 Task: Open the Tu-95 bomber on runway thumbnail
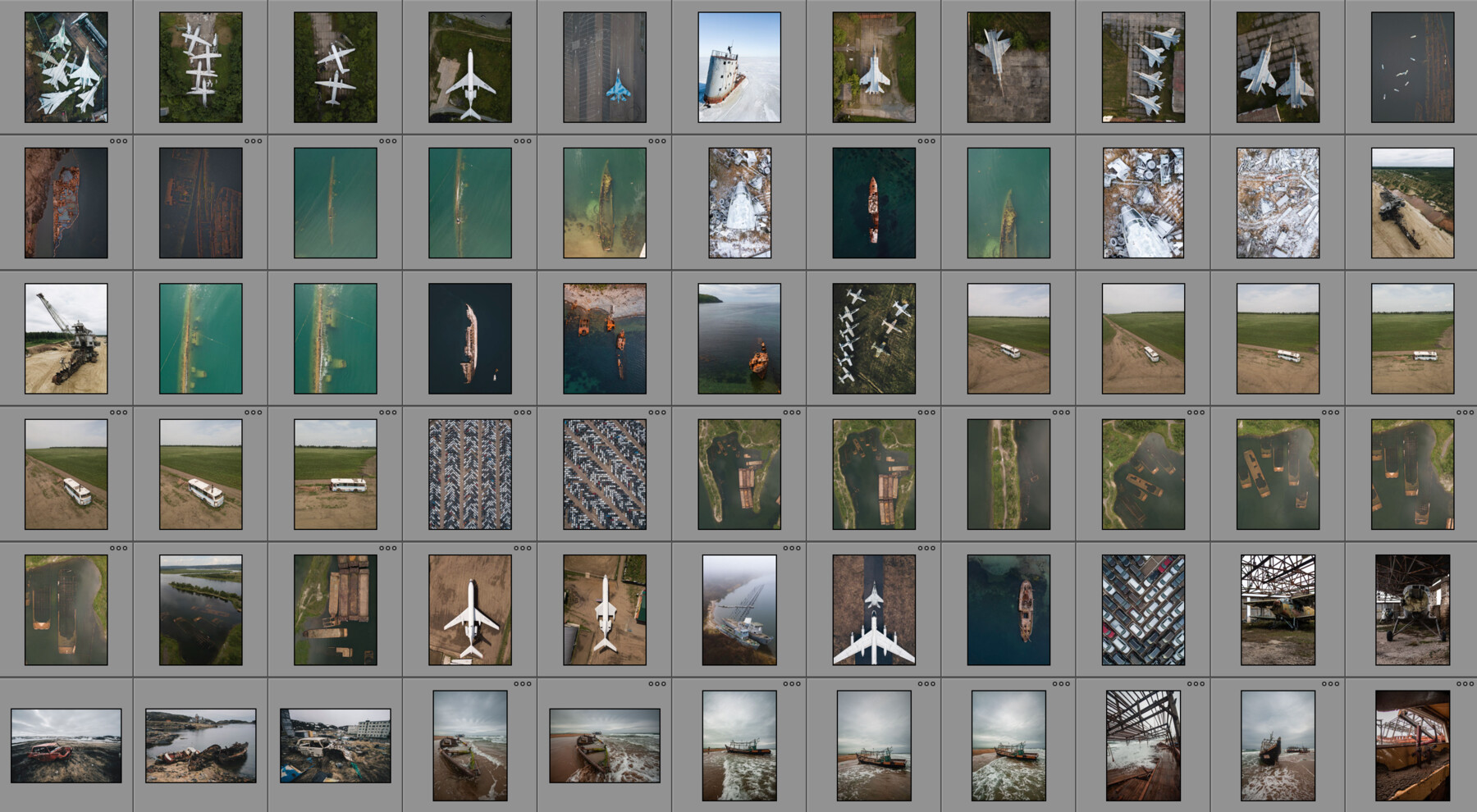(872, 611)
